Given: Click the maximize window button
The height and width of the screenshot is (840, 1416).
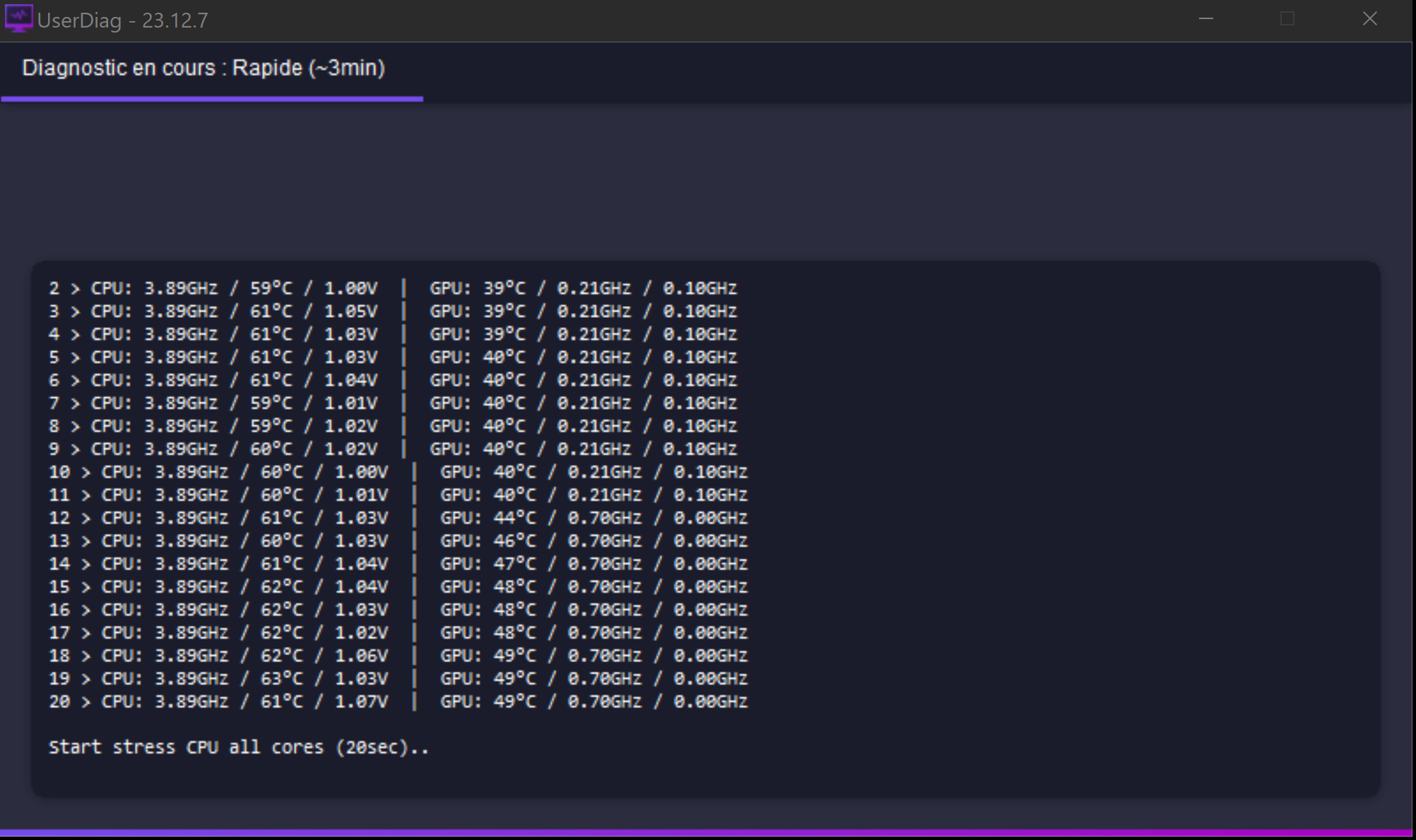Looking at the screenshot, I should point(1287,19).
